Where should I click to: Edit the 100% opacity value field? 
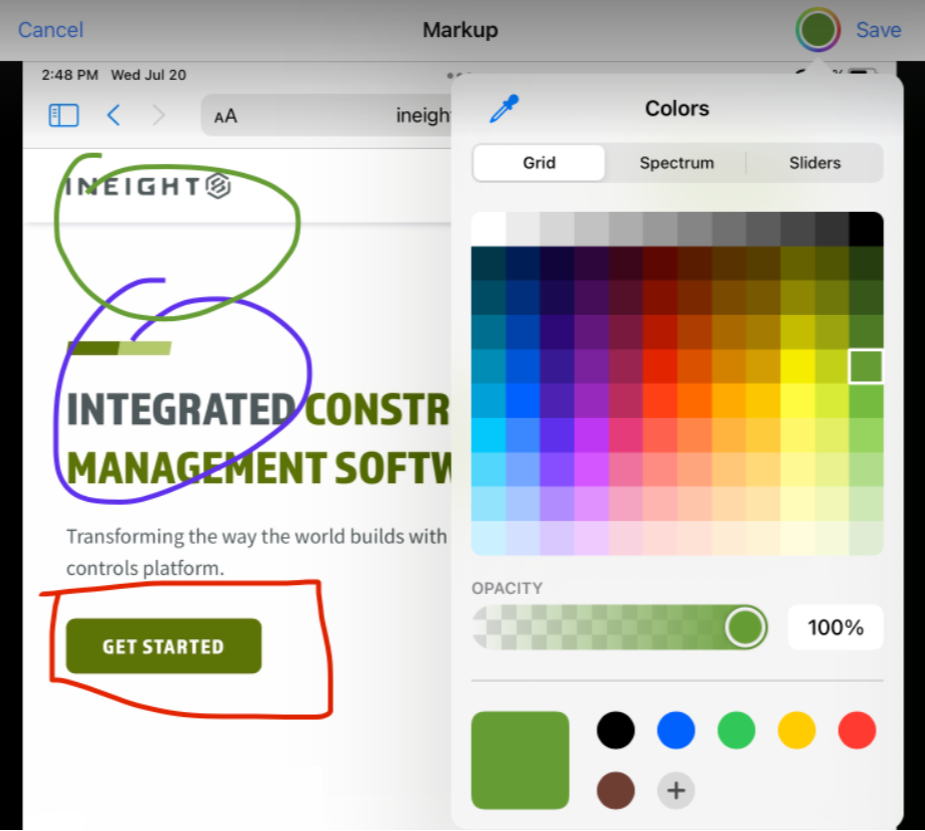(835, 627)
